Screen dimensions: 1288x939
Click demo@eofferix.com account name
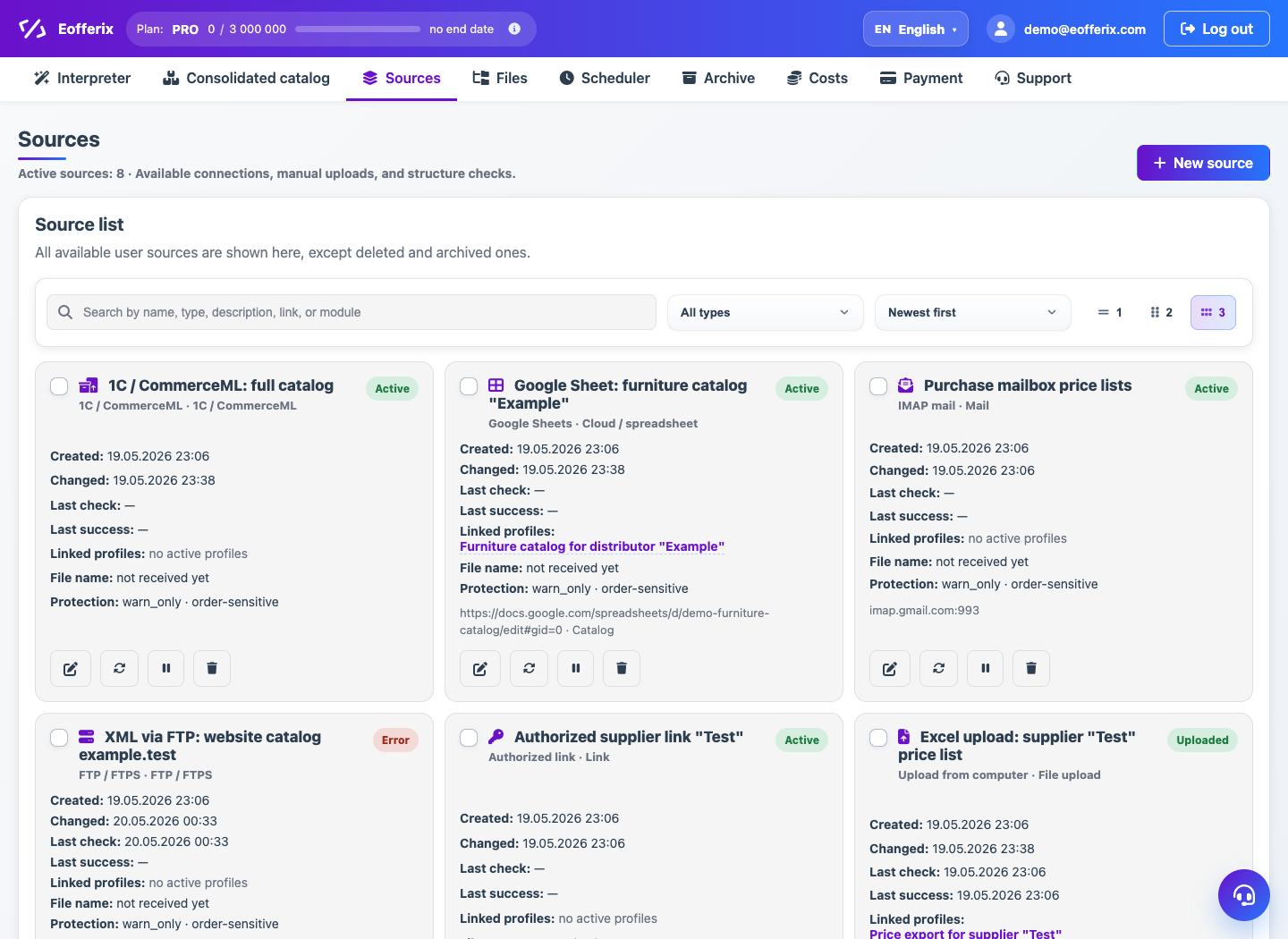1085,30
